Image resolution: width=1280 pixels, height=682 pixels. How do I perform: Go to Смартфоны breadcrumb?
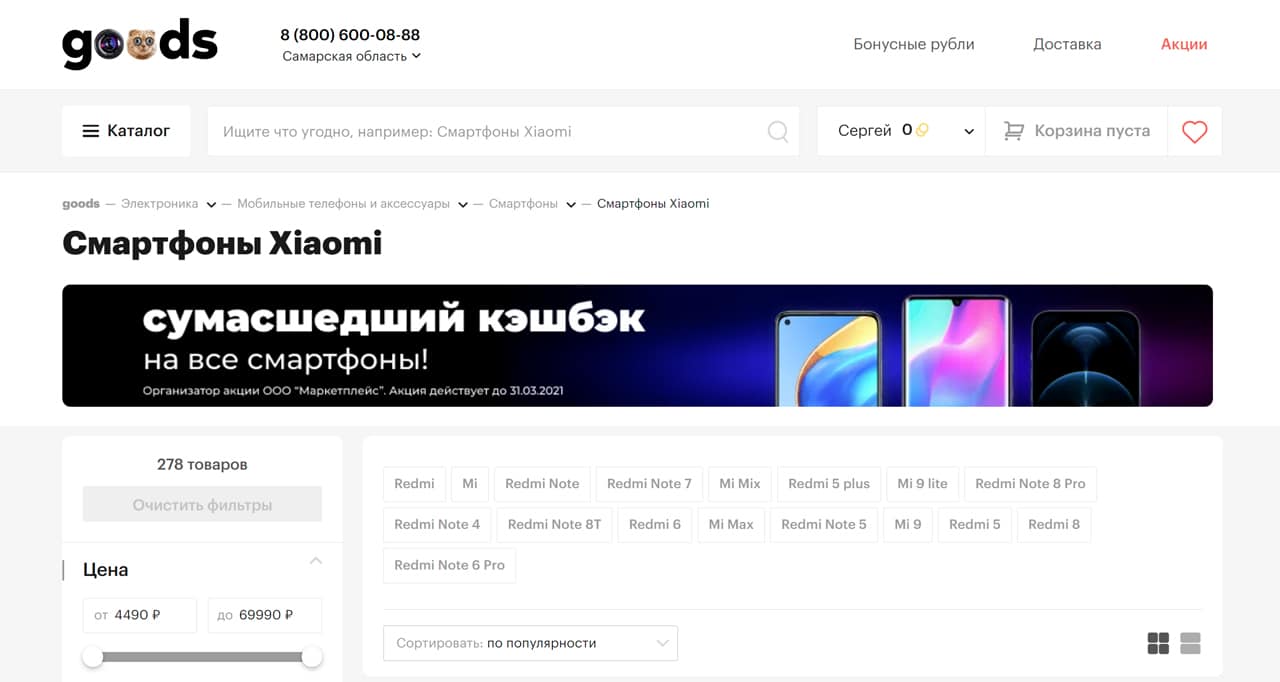click(x=523, y=204)
